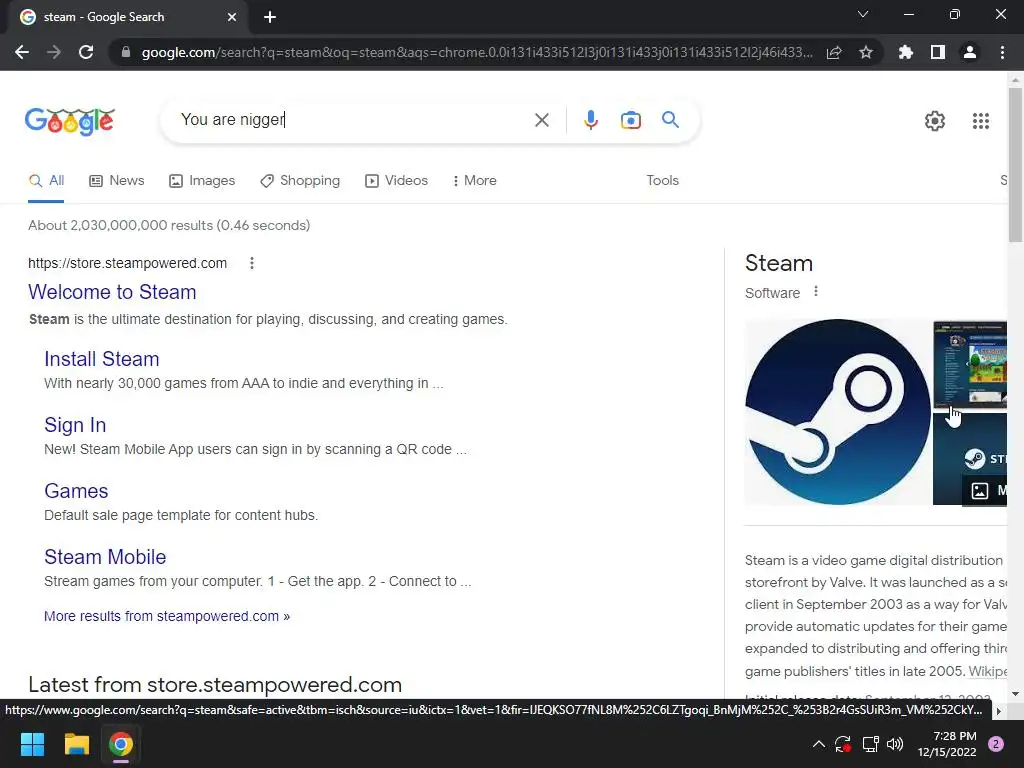
Task: Click the large Steam logo image
Action: (x=838, y=412)
